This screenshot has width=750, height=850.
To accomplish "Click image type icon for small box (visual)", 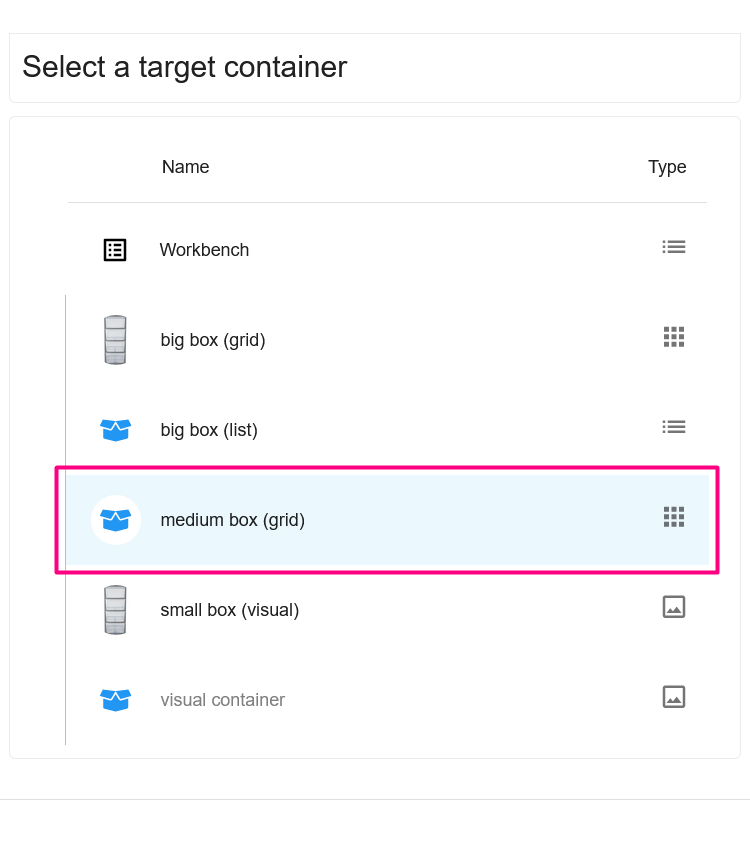I will (x=674, y=607).
